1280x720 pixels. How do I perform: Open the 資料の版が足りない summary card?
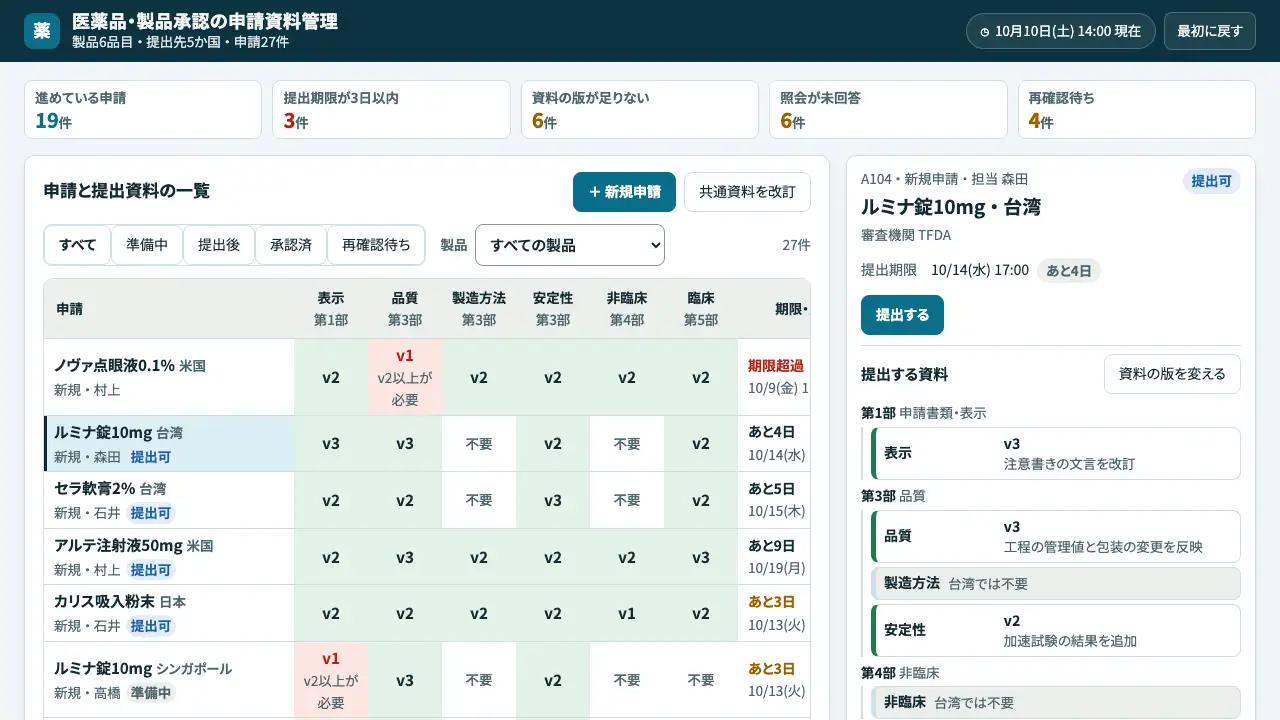[640, 110]
